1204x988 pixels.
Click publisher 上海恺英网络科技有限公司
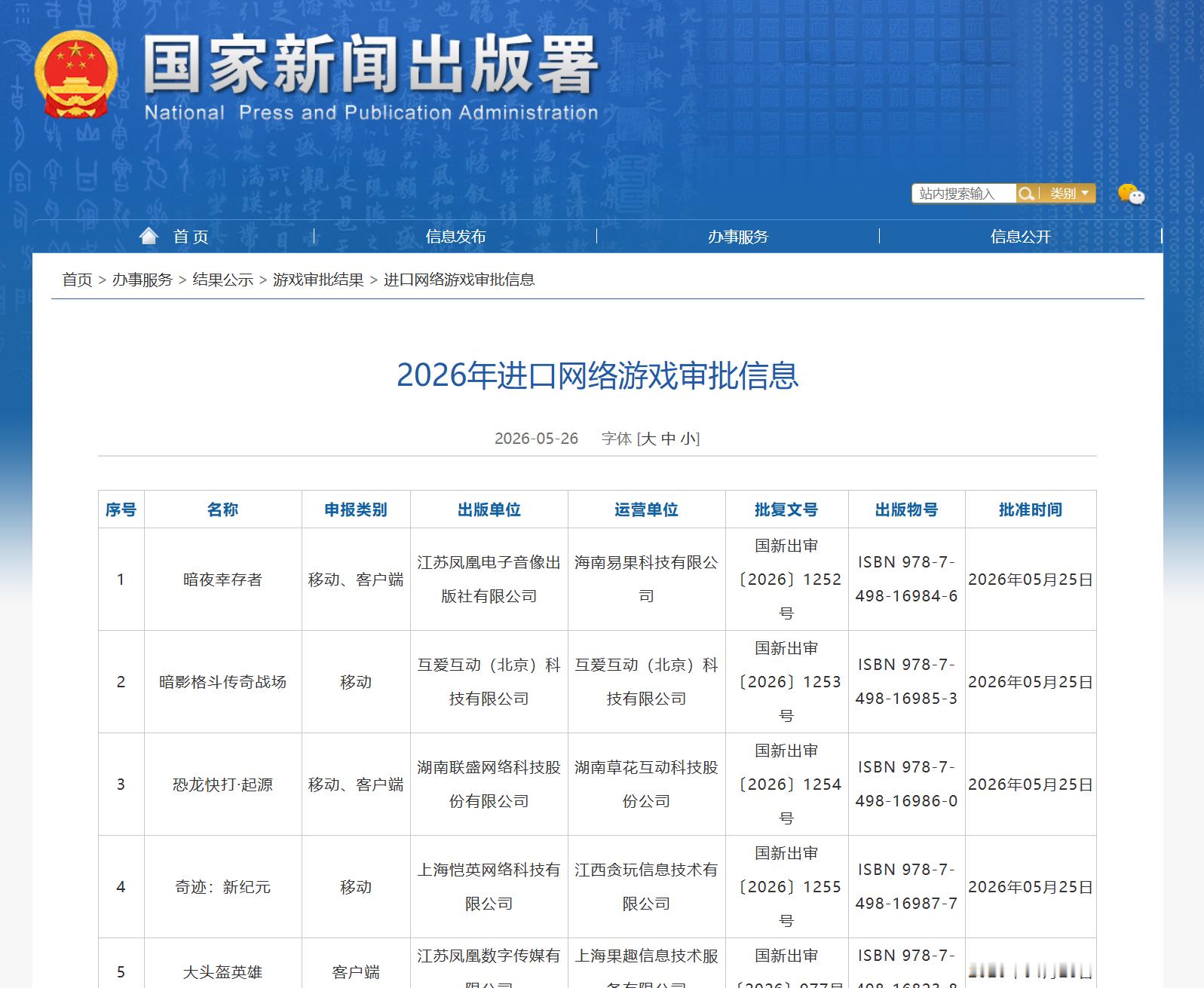pyautogui.click(x=489, y=887)
